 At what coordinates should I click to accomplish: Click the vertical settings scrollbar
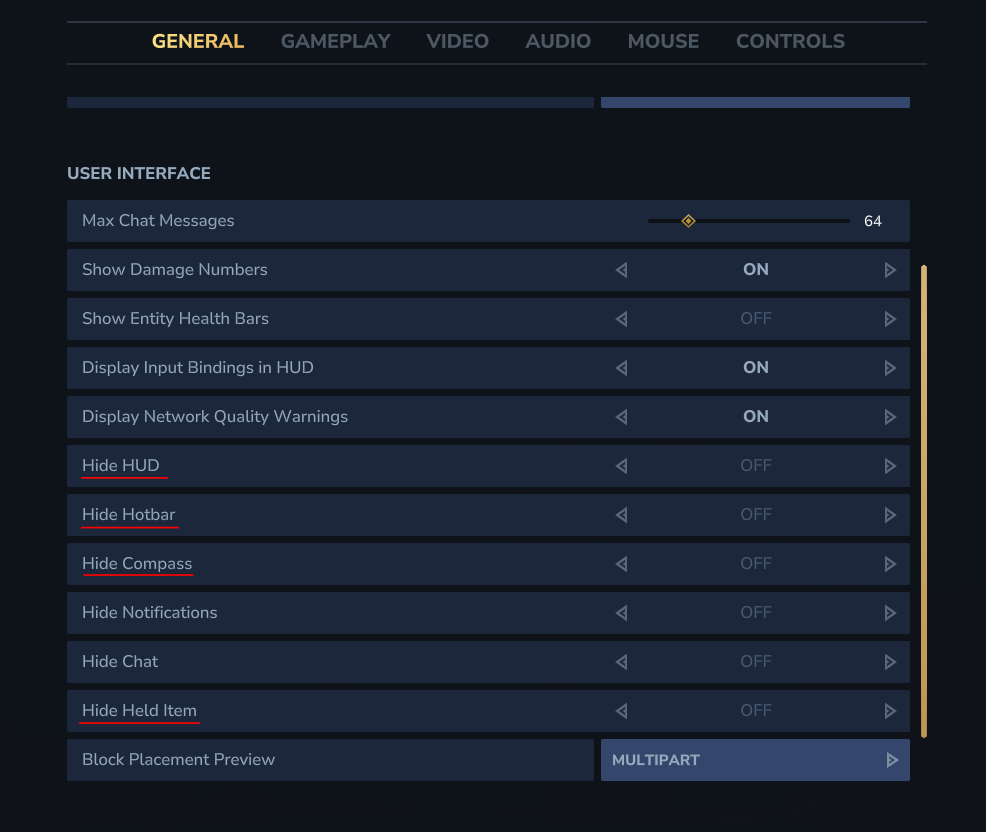pos(924,500)
